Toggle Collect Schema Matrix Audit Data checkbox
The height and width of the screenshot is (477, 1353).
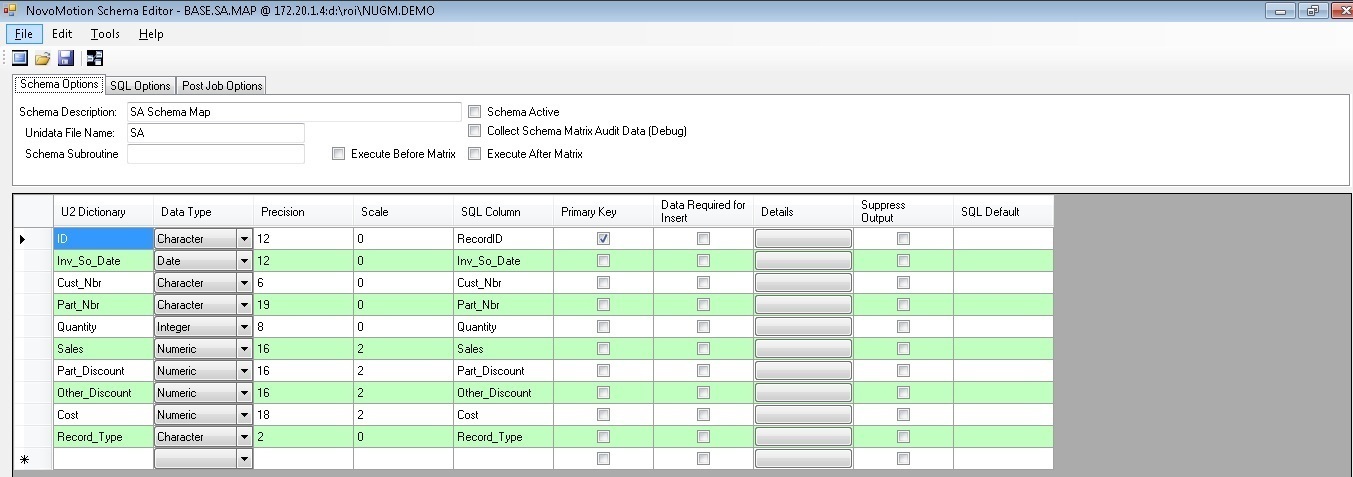(x=476, y=131)
